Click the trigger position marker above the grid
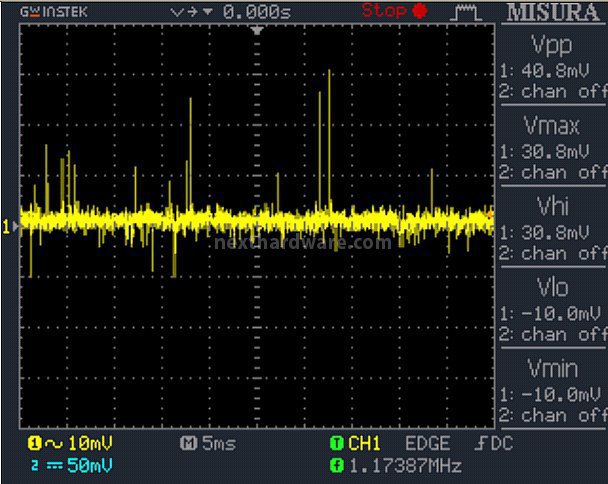This screenshot has width=608, height=484. point(257,30)
